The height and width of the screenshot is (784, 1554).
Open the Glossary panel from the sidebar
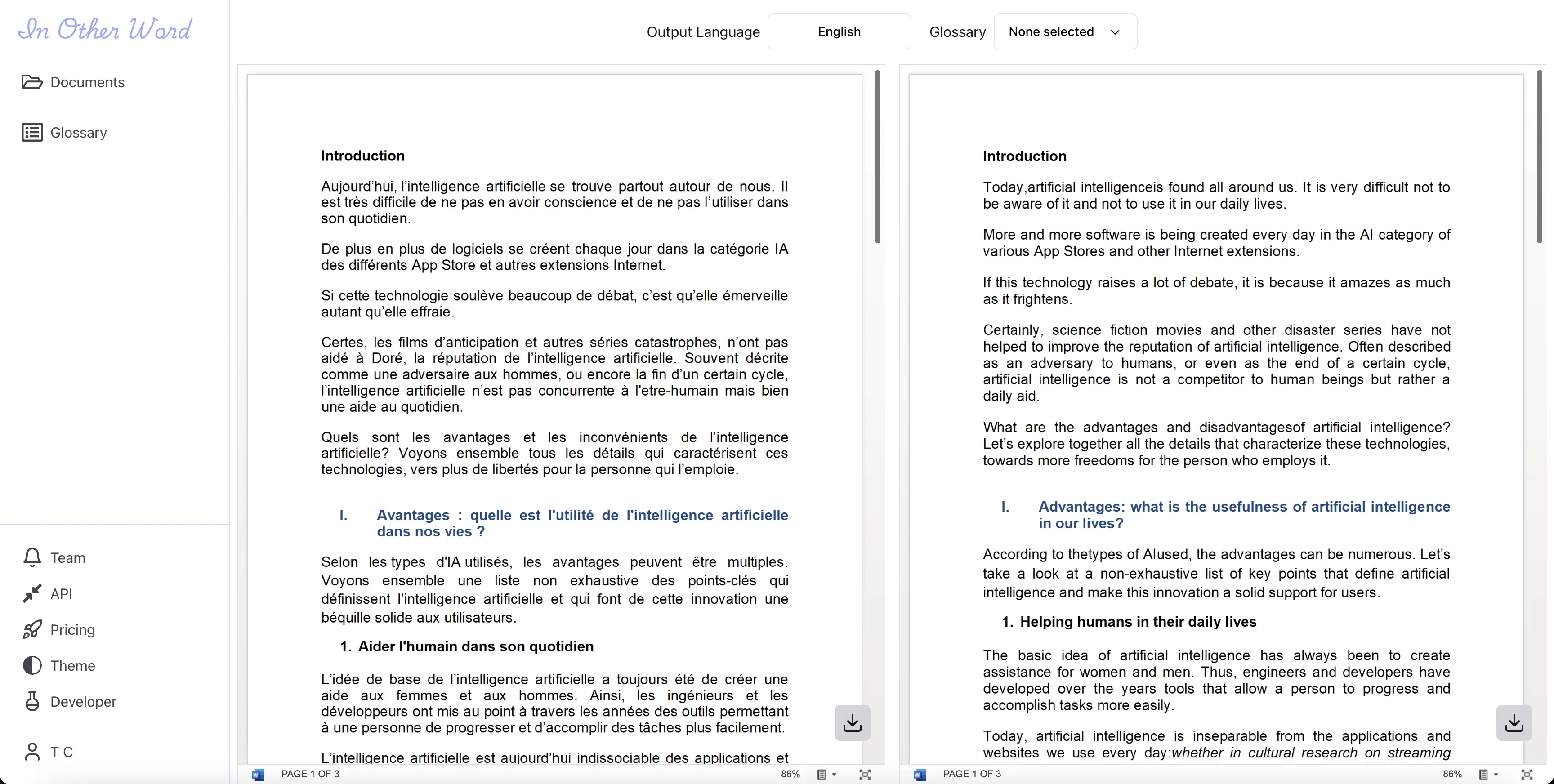pyautogui.click(x=78, y=132)
